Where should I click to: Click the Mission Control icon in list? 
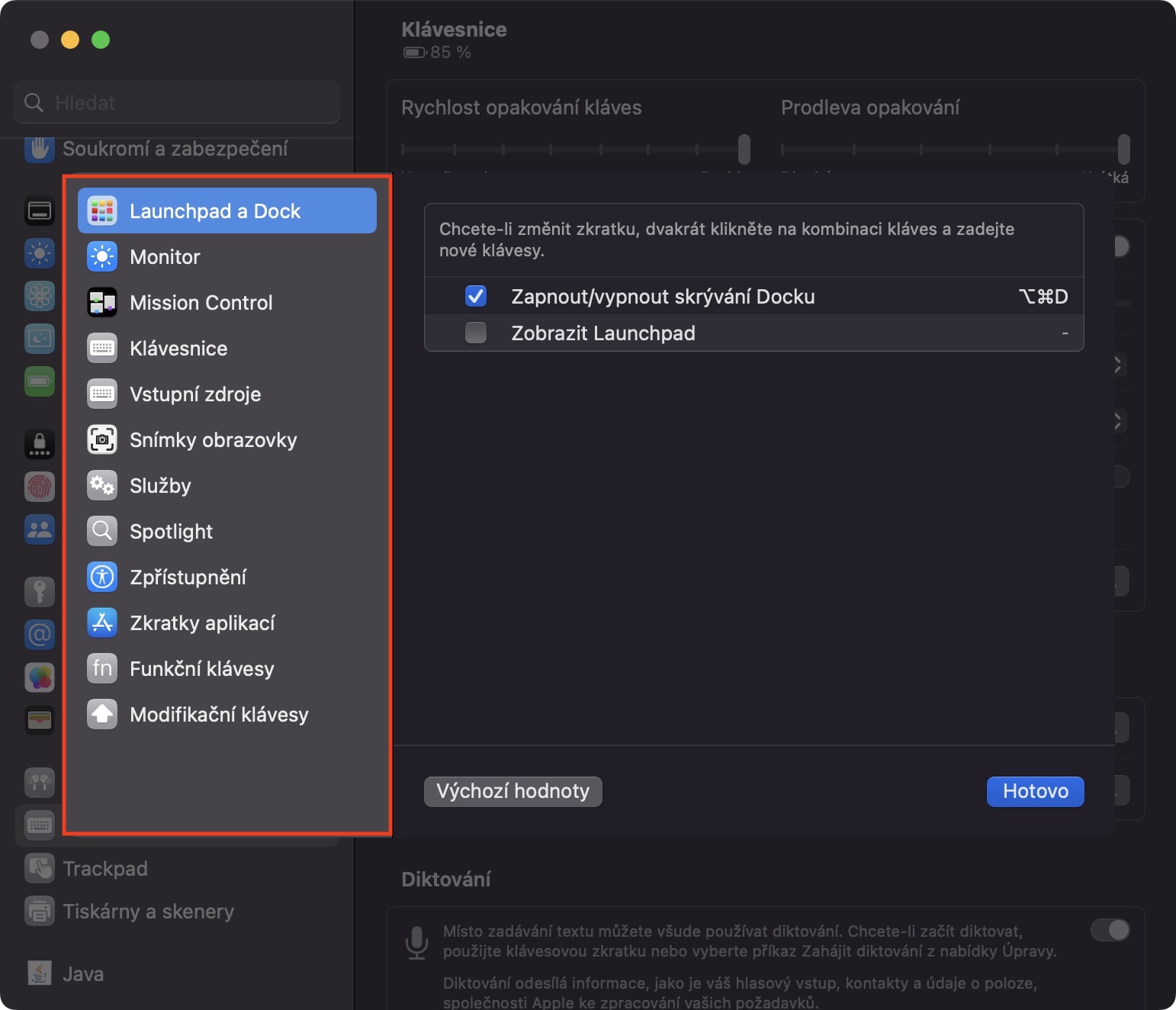(102, 303)
